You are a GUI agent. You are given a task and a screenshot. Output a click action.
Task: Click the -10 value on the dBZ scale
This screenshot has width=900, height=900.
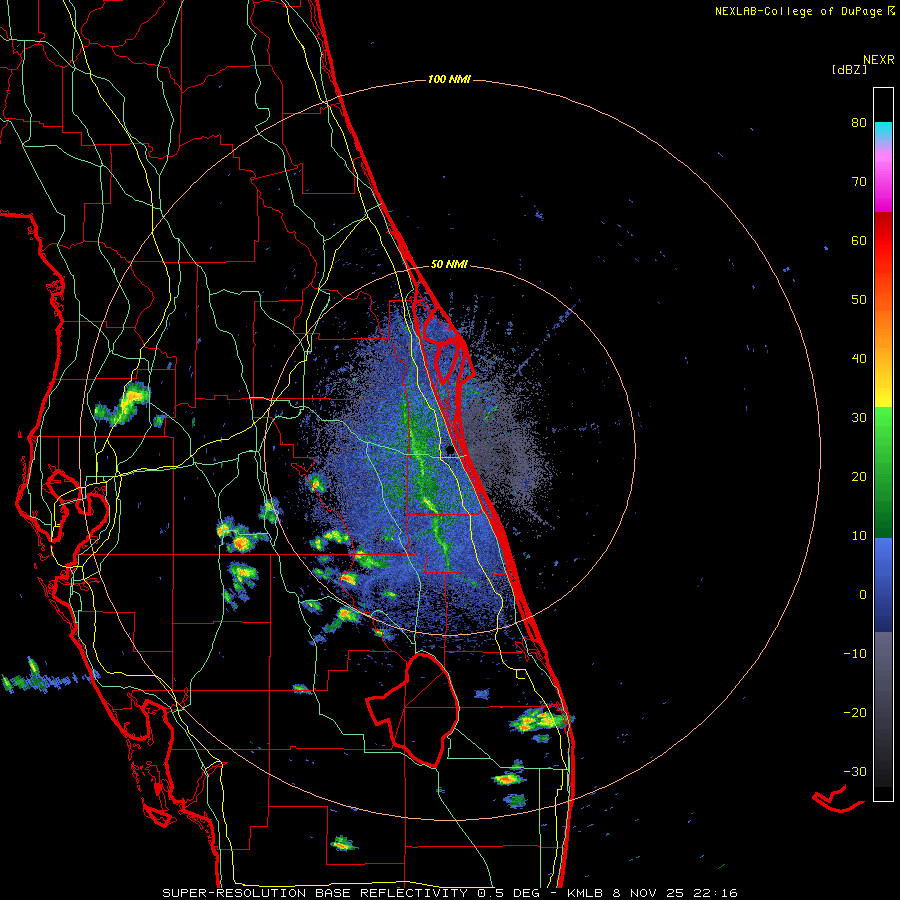[x=855, y=654]
